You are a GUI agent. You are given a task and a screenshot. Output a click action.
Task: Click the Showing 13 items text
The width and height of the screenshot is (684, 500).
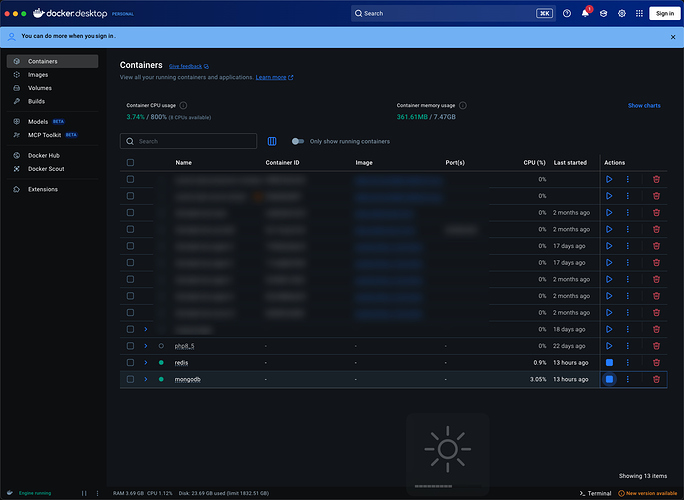click(643, 476)
